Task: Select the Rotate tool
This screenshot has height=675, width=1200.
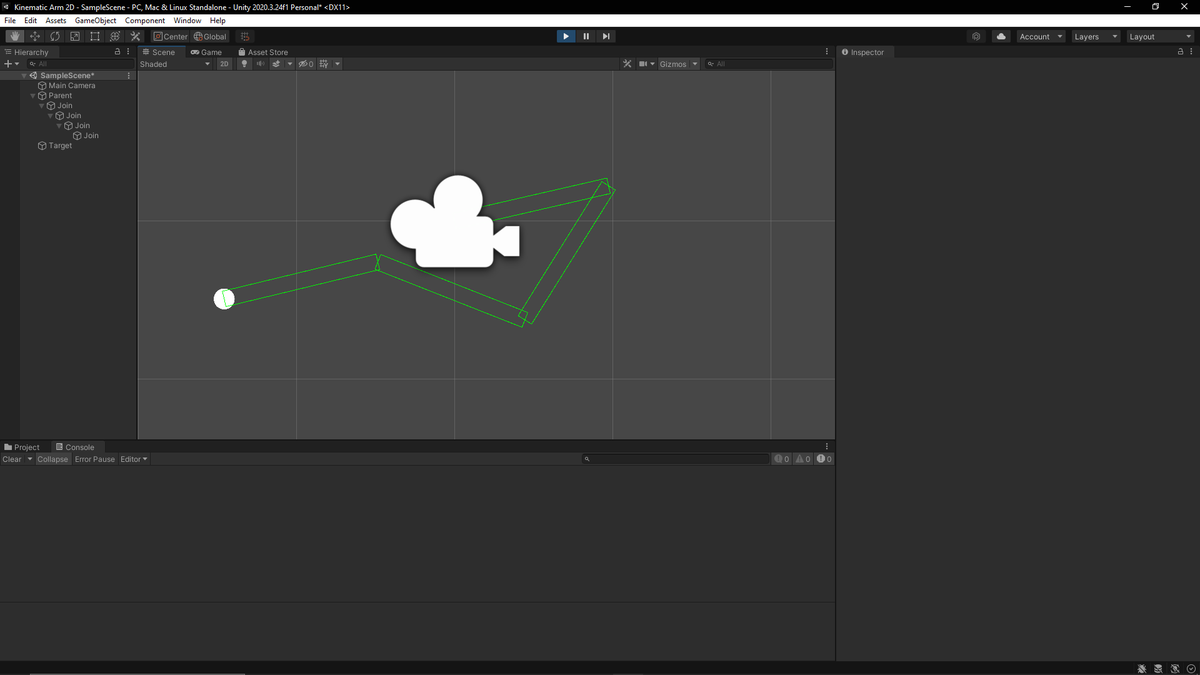Action: tap(55, 36)
